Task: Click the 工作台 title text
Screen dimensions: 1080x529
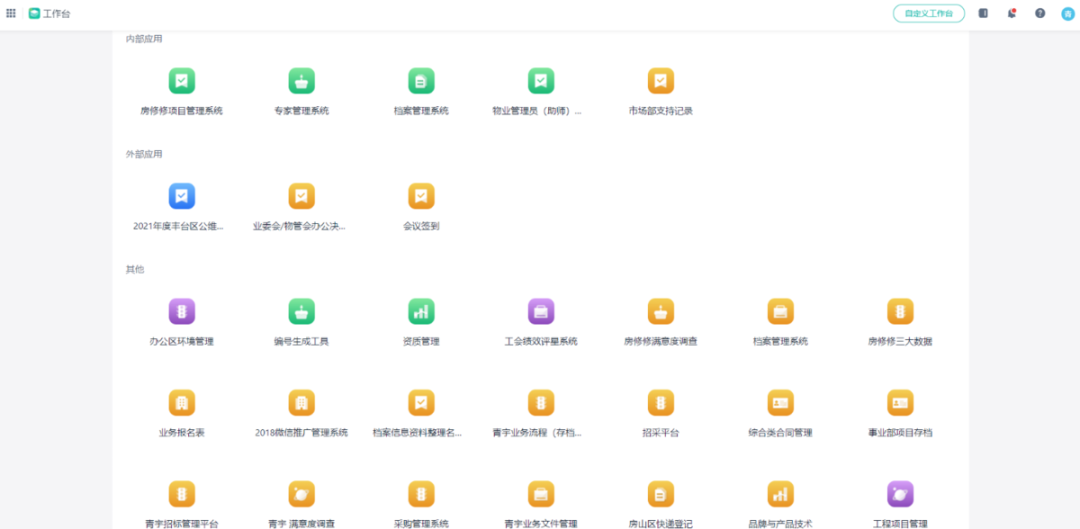Action: point(56,14)
